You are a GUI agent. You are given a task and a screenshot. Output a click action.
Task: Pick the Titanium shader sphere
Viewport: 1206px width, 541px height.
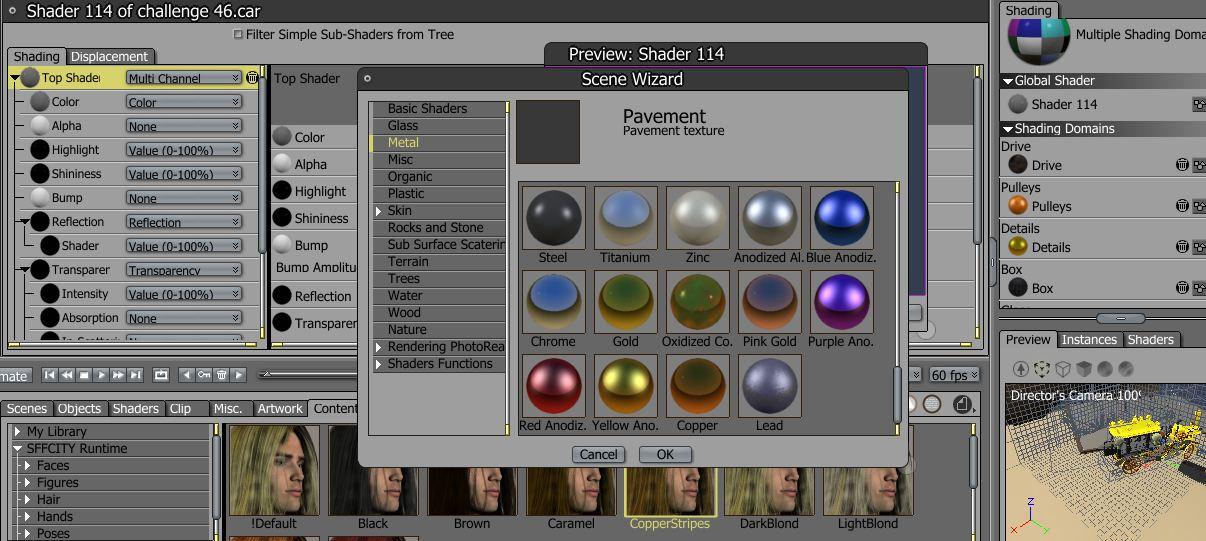[x=625, y=217]
